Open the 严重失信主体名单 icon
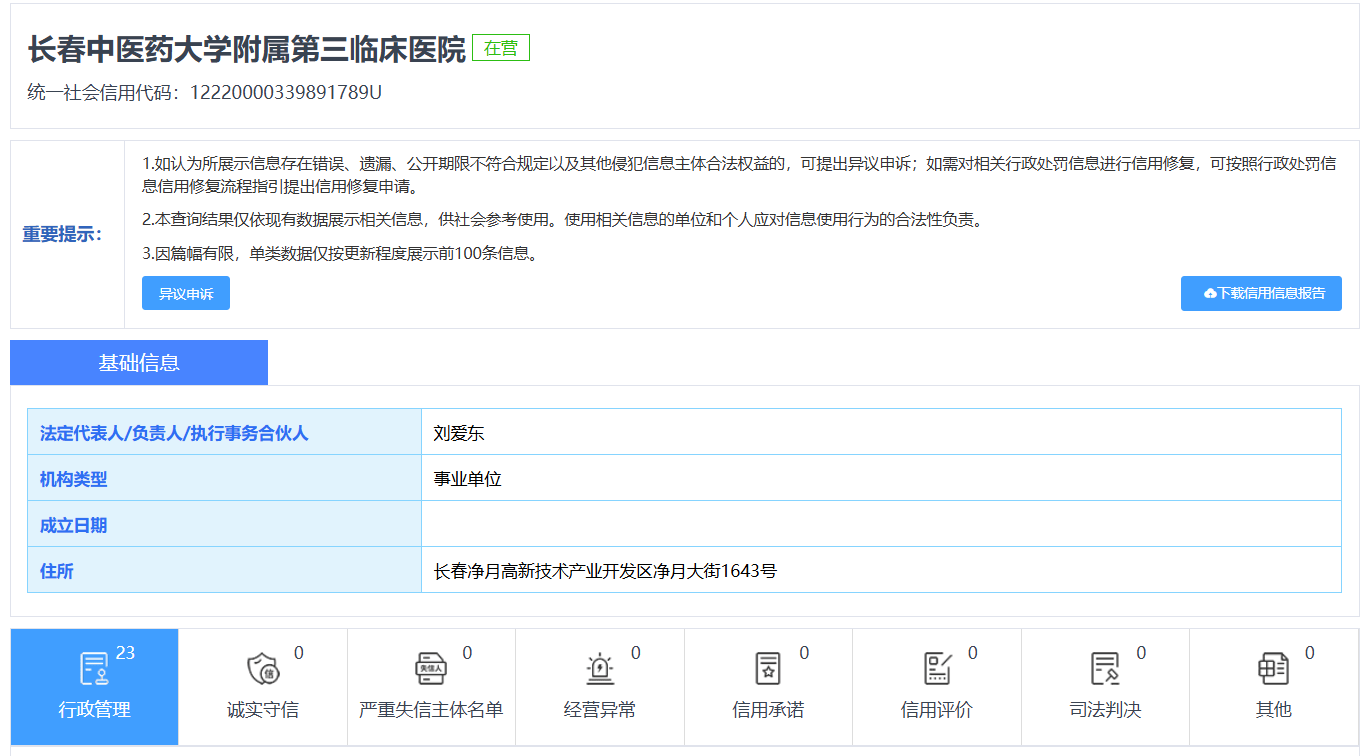This screenshot has height=756, width=1368. (x=430, y=668)
